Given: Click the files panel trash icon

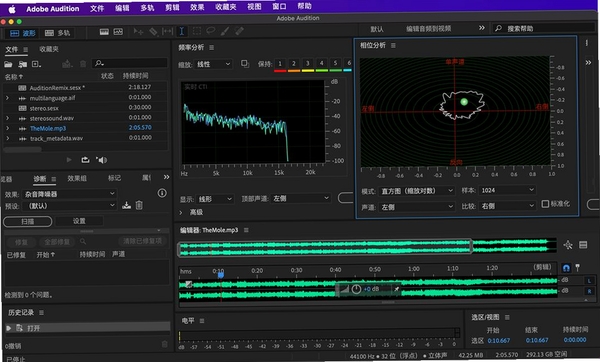Looking at the screenshot, I should click(83, 64).
